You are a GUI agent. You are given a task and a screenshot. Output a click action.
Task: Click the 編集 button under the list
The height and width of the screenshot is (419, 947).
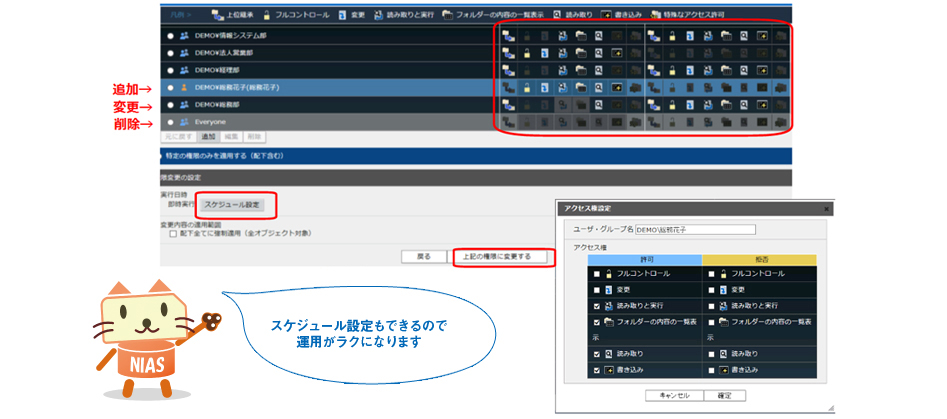click(x=231, y=137)
